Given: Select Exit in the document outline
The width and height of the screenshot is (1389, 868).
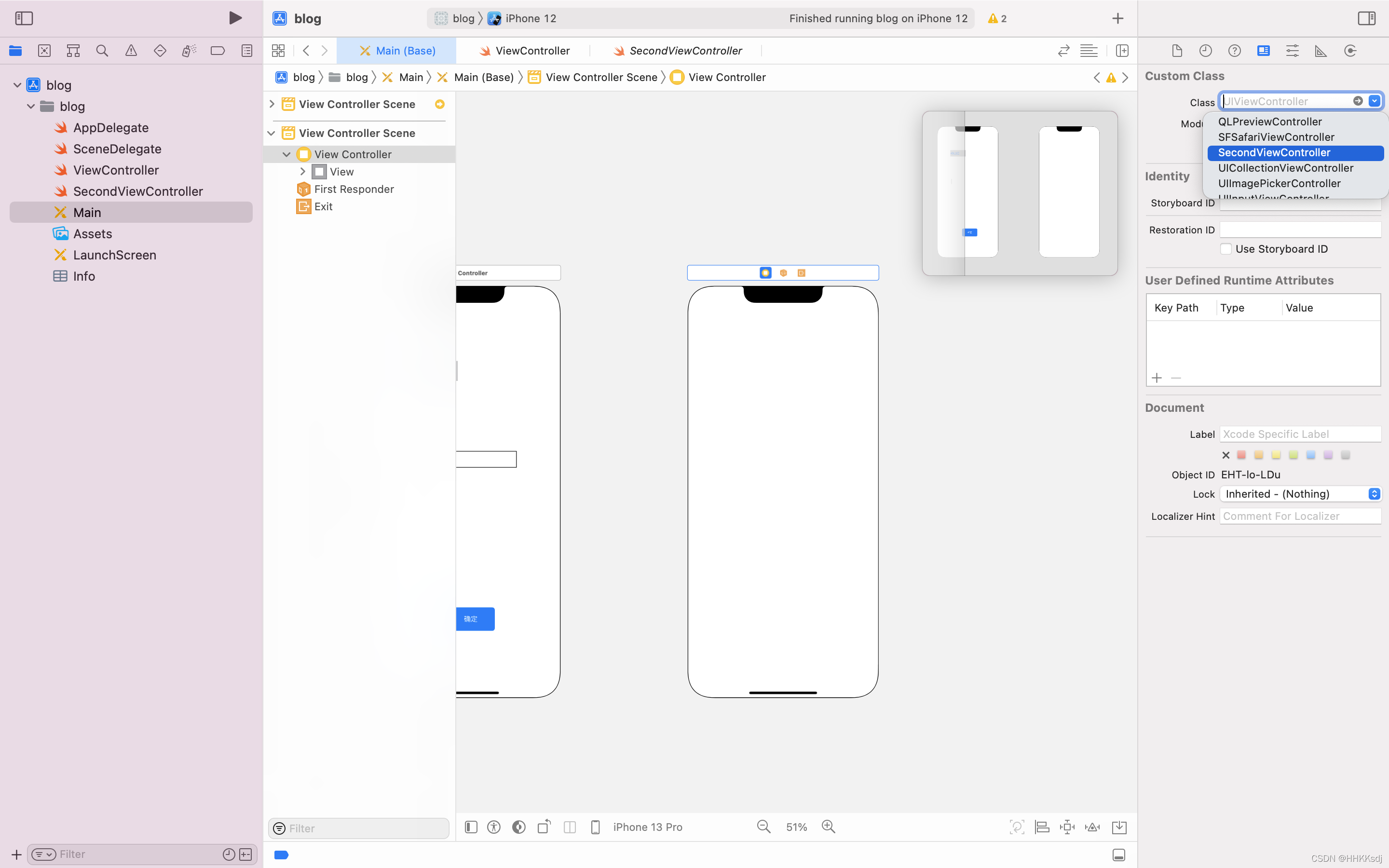Looking at the screenshot, I should coord(323,207).
